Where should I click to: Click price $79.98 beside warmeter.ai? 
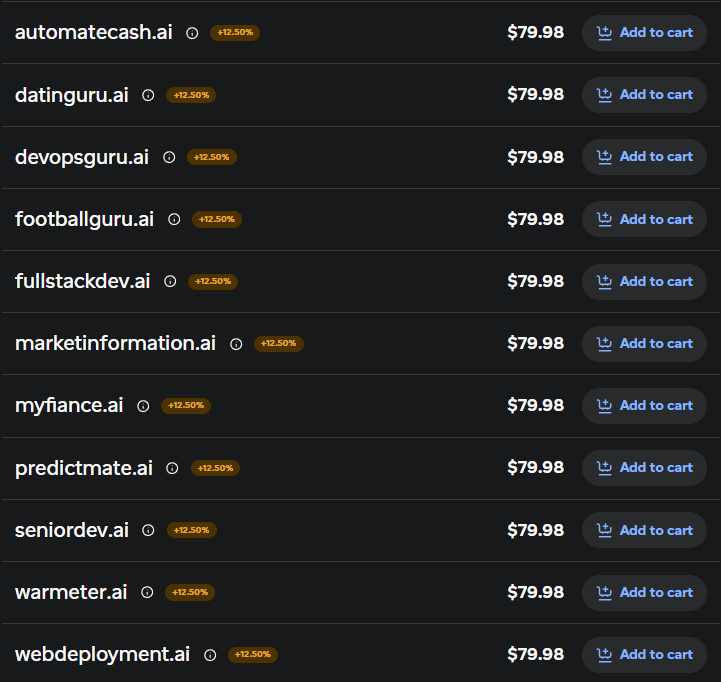click(536, 592)
